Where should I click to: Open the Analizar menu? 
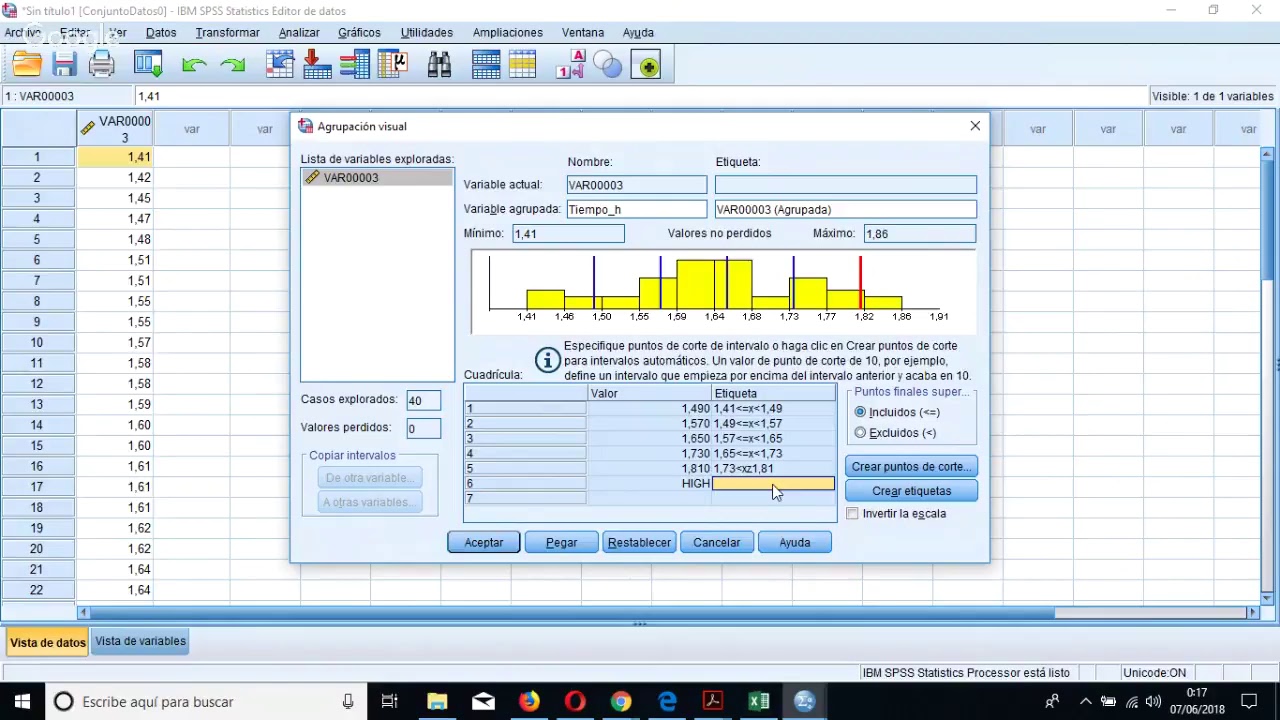click(x=299, y=33)
